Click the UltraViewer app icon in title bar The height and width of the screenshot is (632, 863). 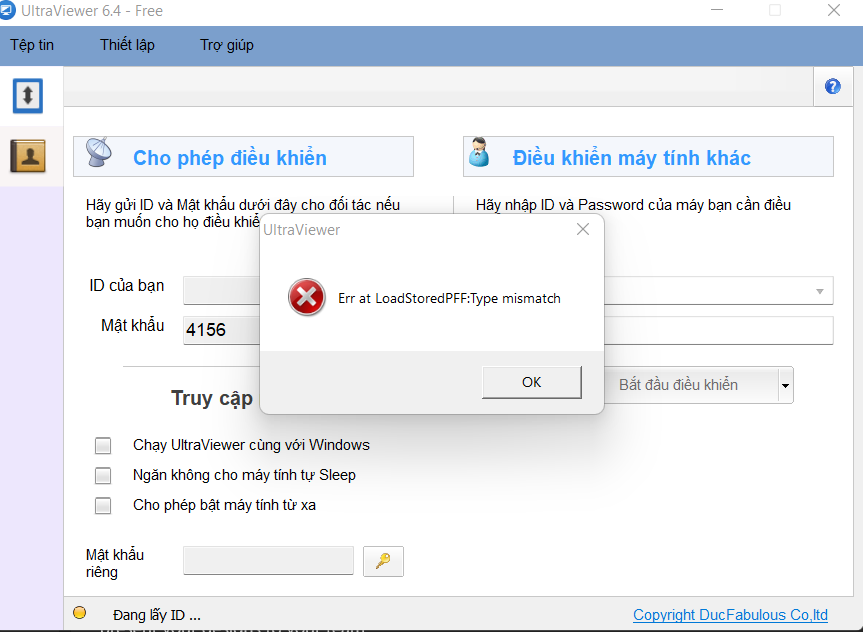pyautogui.click(x=7, y=10)
